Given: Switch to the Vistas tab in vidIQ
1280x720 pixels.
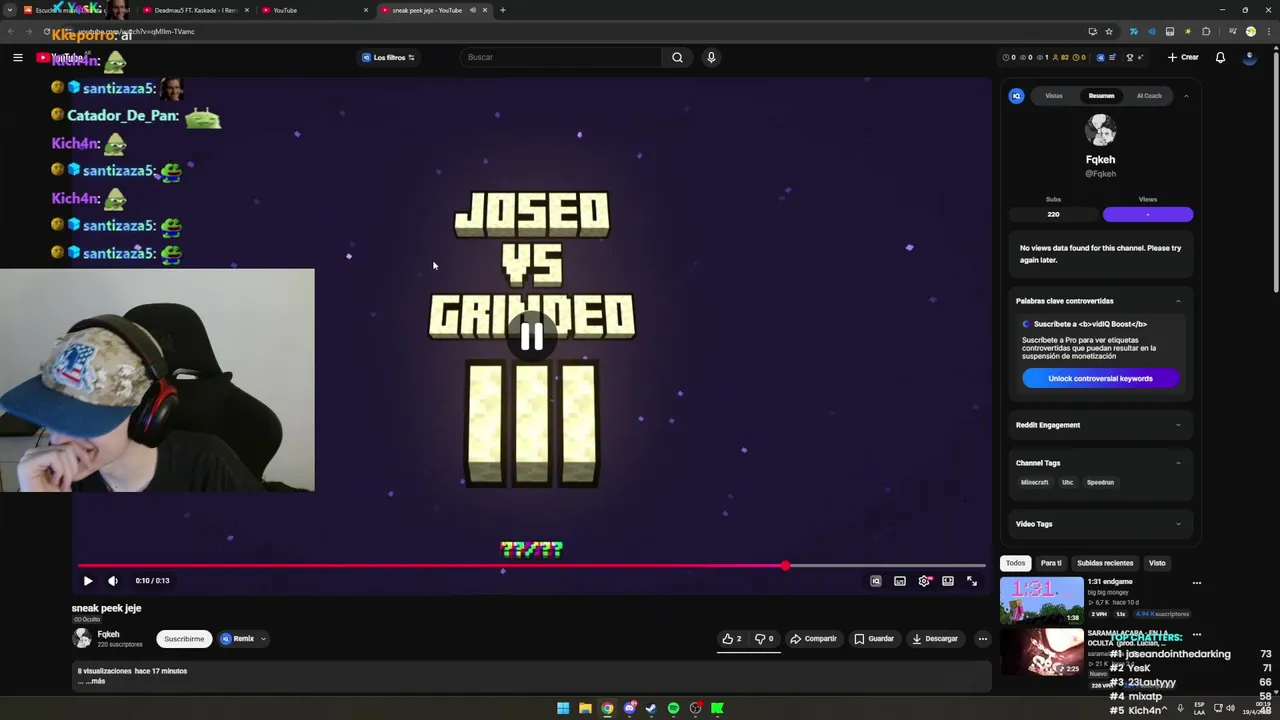Looking at the screenshot, I should coord(1054,96).
